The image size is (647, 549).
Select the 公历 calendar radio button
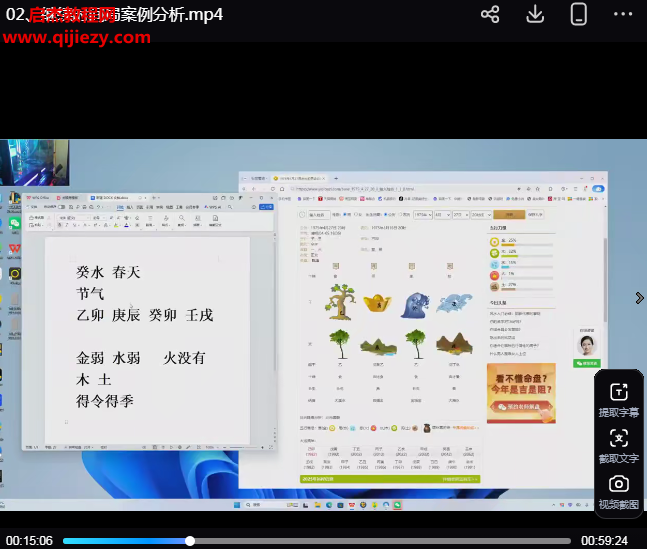pos(385,215)
